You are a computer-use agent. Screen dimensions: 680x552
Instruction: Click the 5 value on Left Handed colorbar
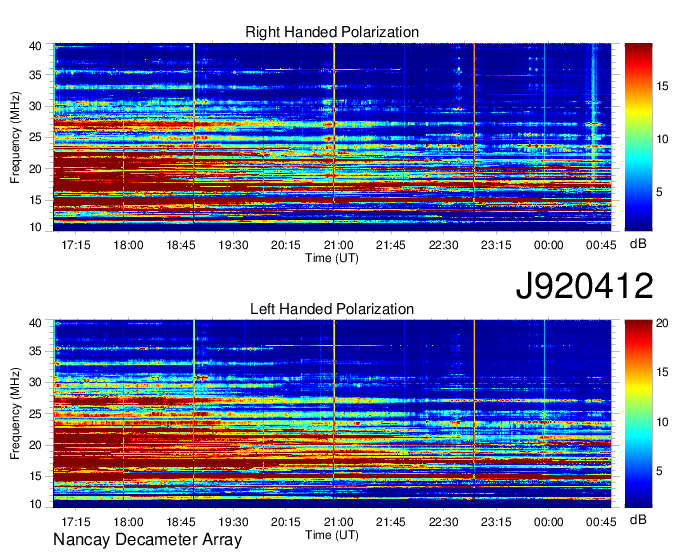(x=659, y=471)
